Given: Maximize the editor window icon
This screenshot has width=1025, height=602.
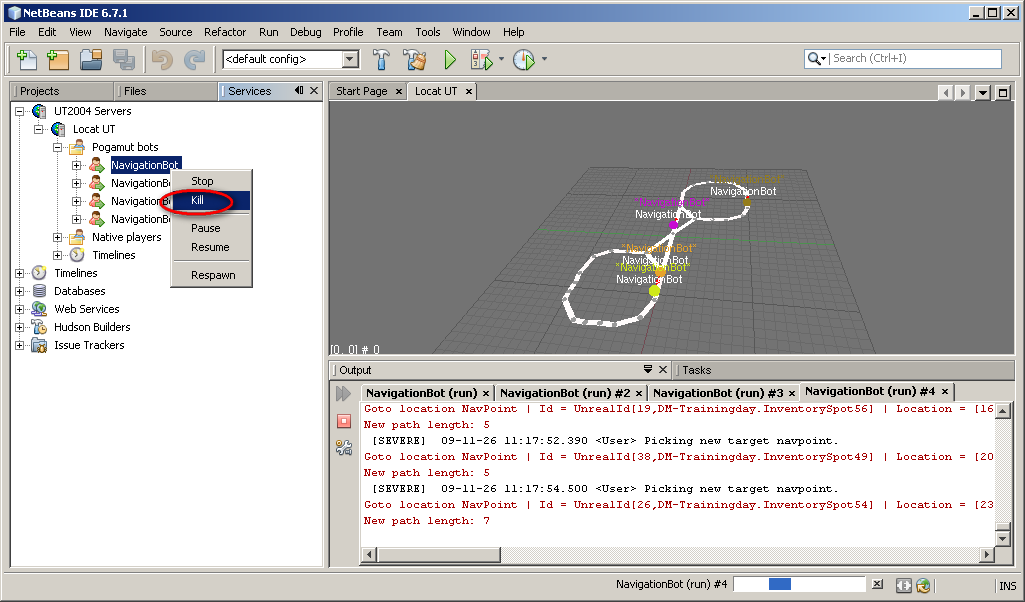Looking at the screenshot, I should [1003, 93].
